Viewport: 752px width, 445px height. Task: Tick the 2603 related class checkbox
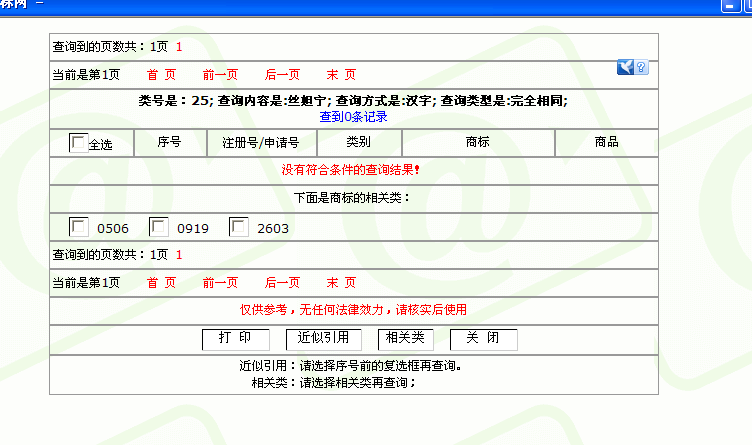238,227
